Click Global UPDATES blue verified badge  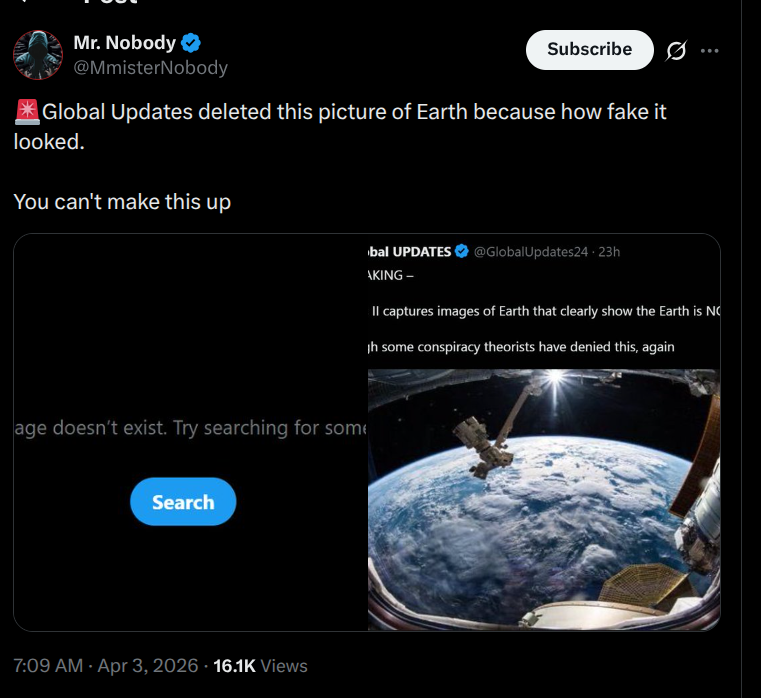[462, 252]
